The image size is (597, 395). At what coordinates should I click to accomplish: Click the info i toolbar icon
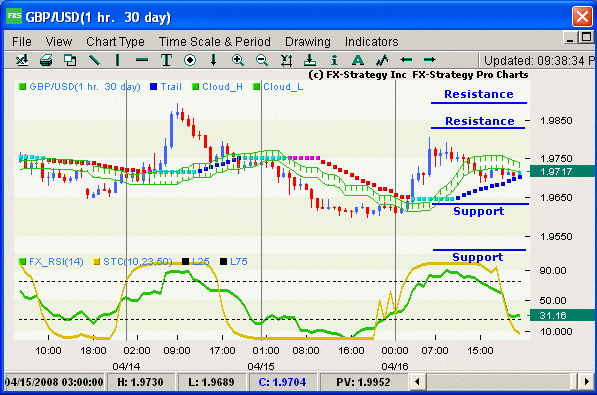[x=334, y=60]
